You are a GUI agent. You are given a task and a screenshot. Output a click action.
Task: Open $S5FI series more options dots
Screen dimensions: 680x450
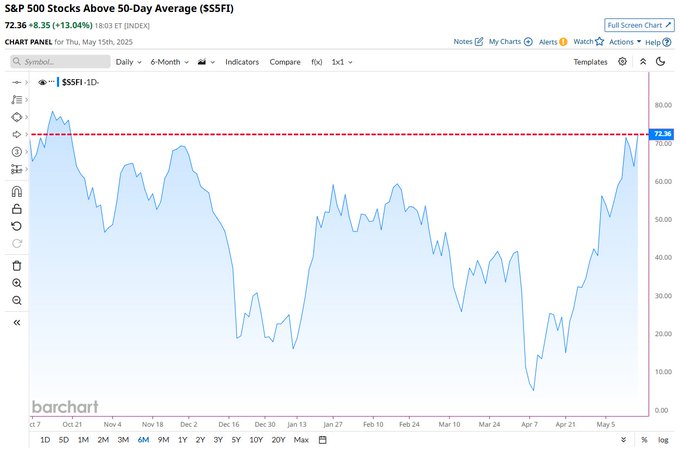tap(52, 82)
